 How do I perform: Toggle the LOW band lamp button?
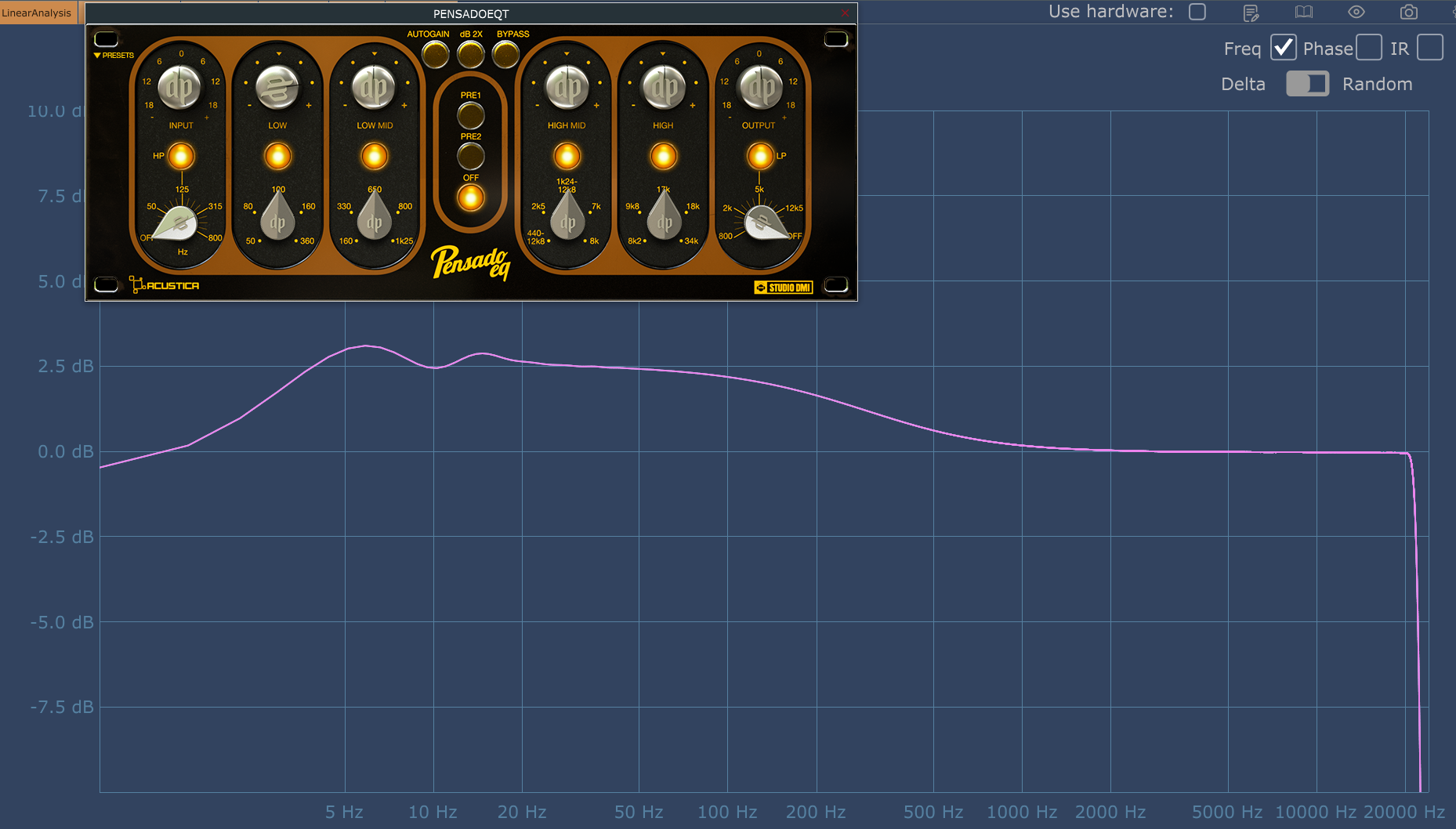click(277, 157)
